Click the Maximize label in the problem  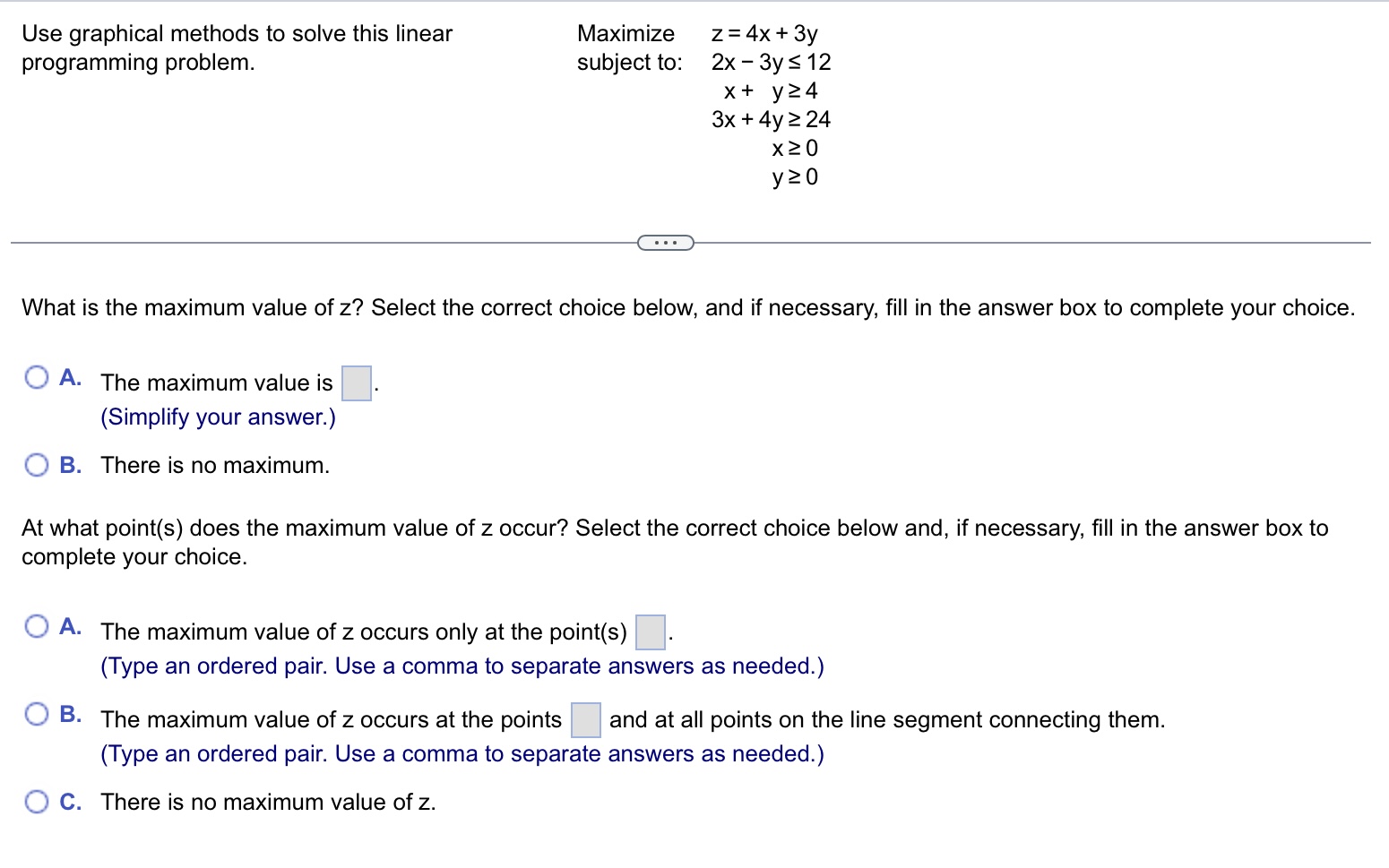pyautogui.click(x=625, y=33)
